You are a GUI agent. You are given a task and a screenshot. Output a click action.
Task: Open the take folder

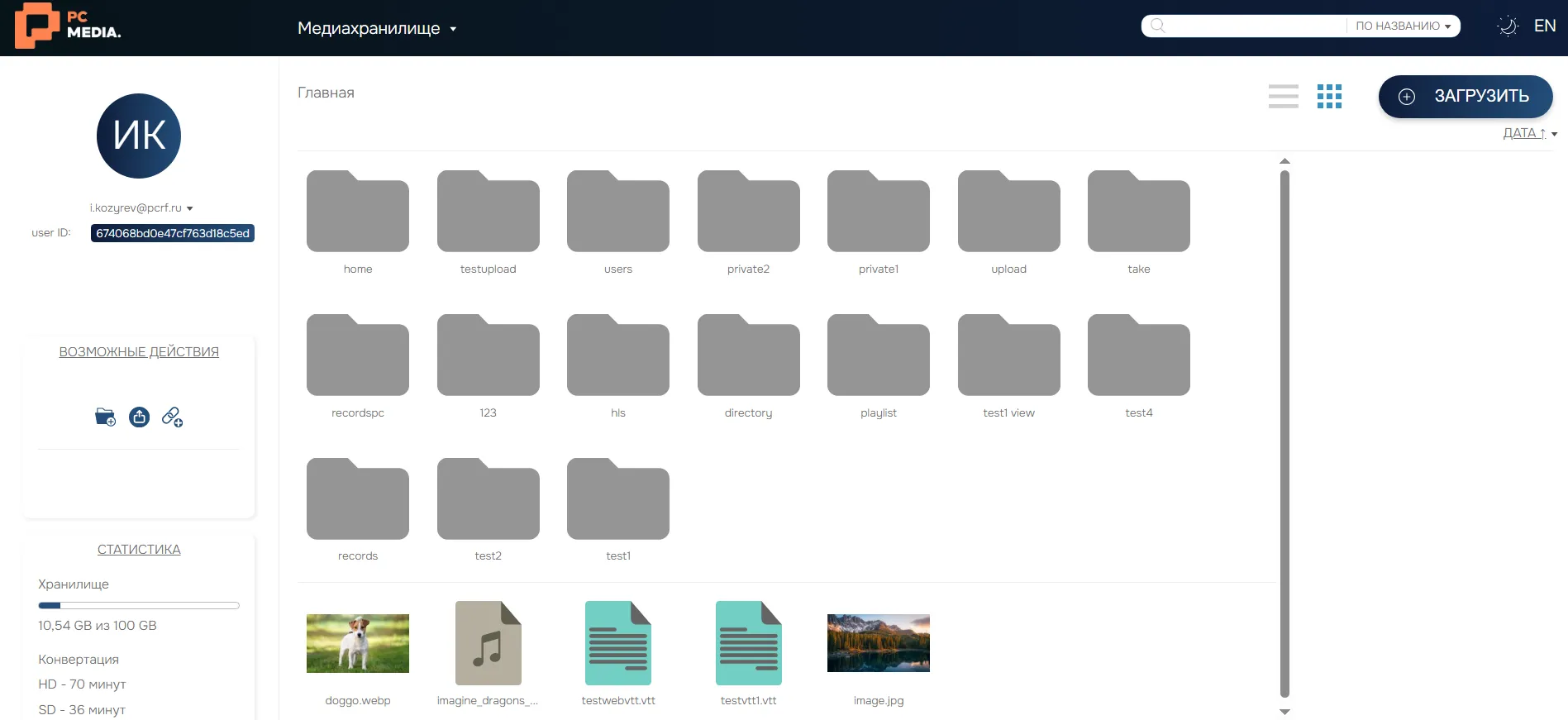(x=1139, y=212)
